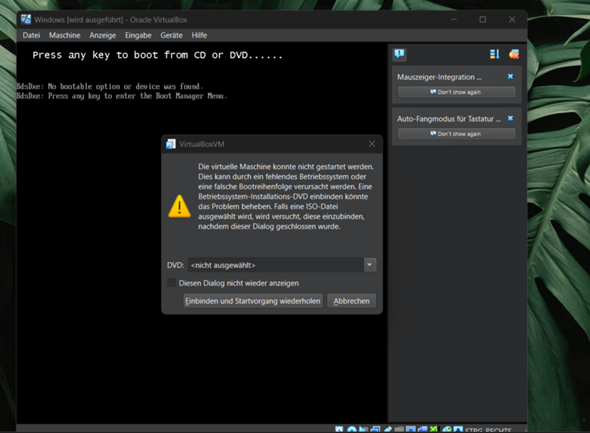
Task: Click the Mauszeiger-Integration notification title
Action: click(439, 77)
